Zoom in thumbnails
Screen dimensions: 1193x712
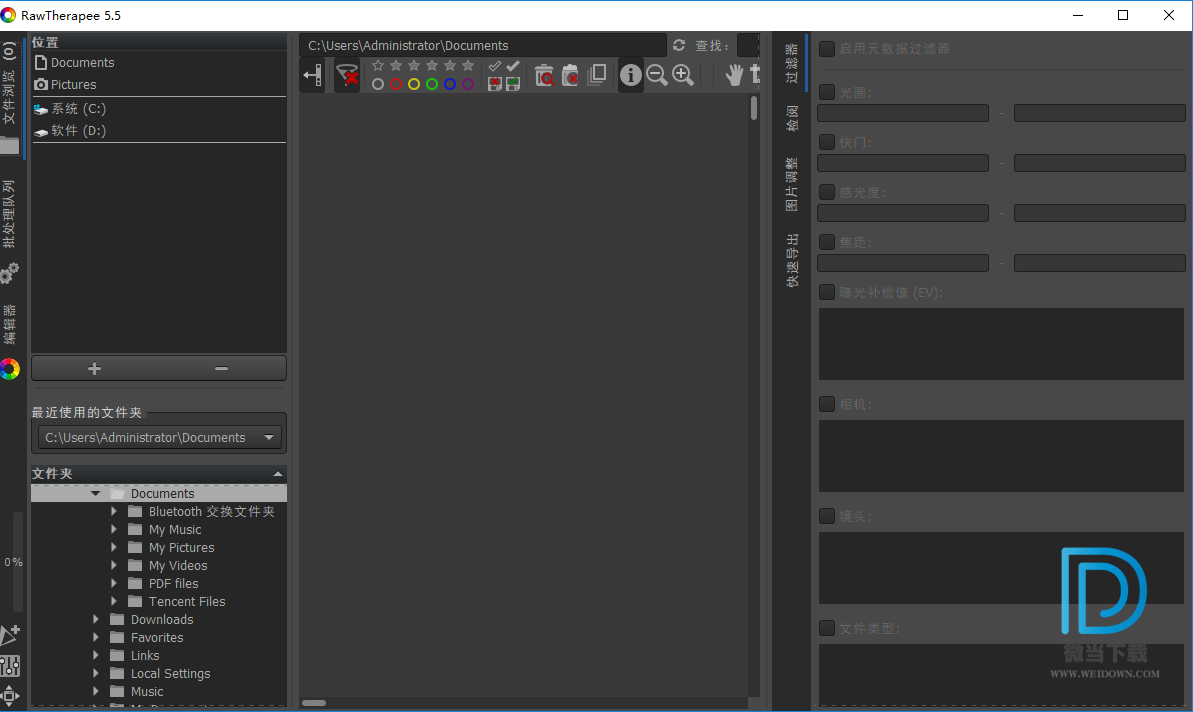click(683, 75)
